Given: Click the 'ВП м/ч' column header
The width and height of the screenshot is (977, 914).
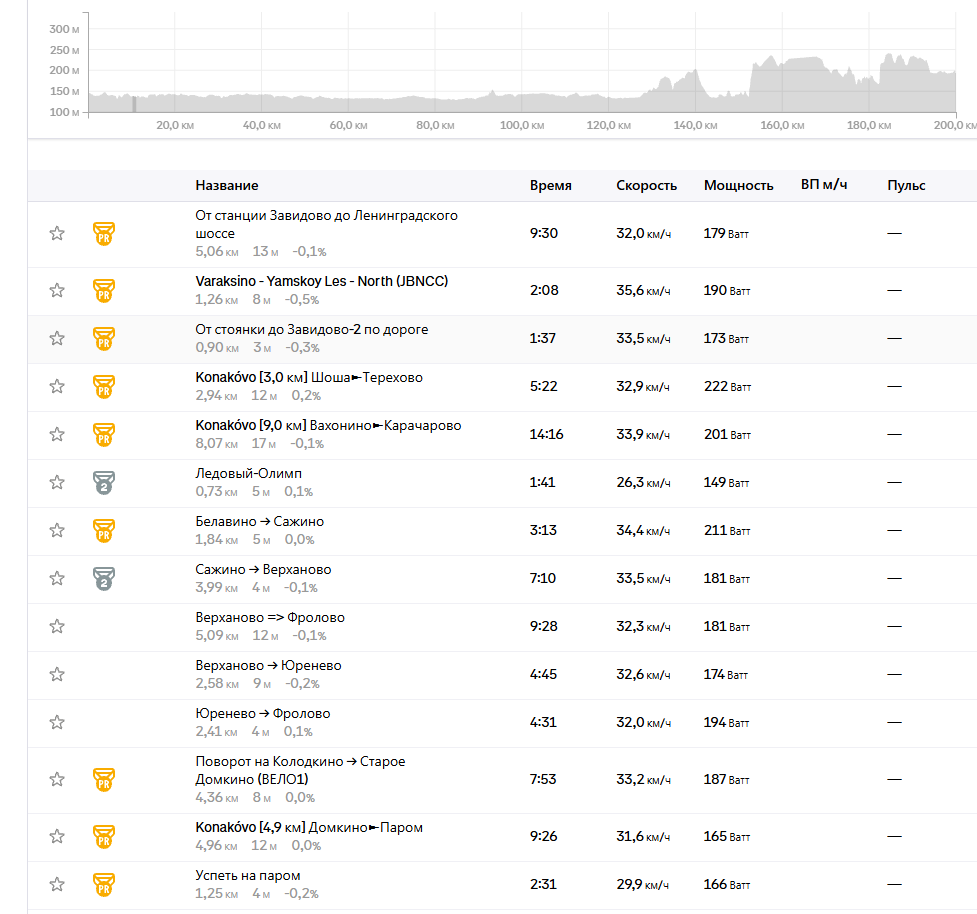Looking at the screenshot, I should (824, 184).
